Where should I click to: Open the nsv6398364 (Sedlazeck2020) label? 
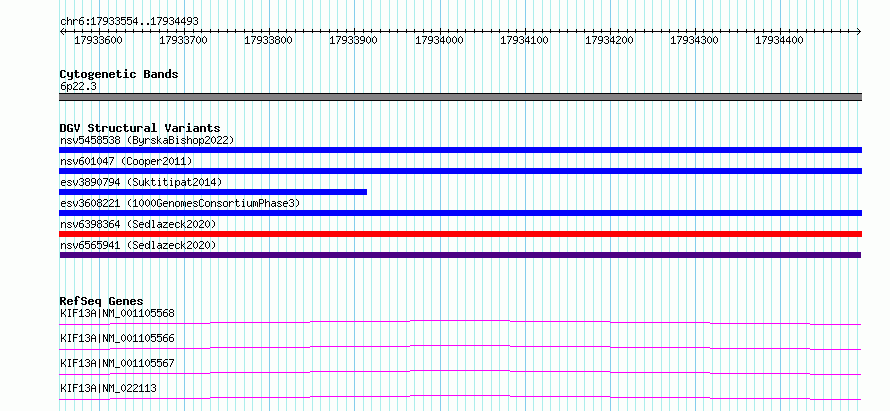tap(138, 225)
